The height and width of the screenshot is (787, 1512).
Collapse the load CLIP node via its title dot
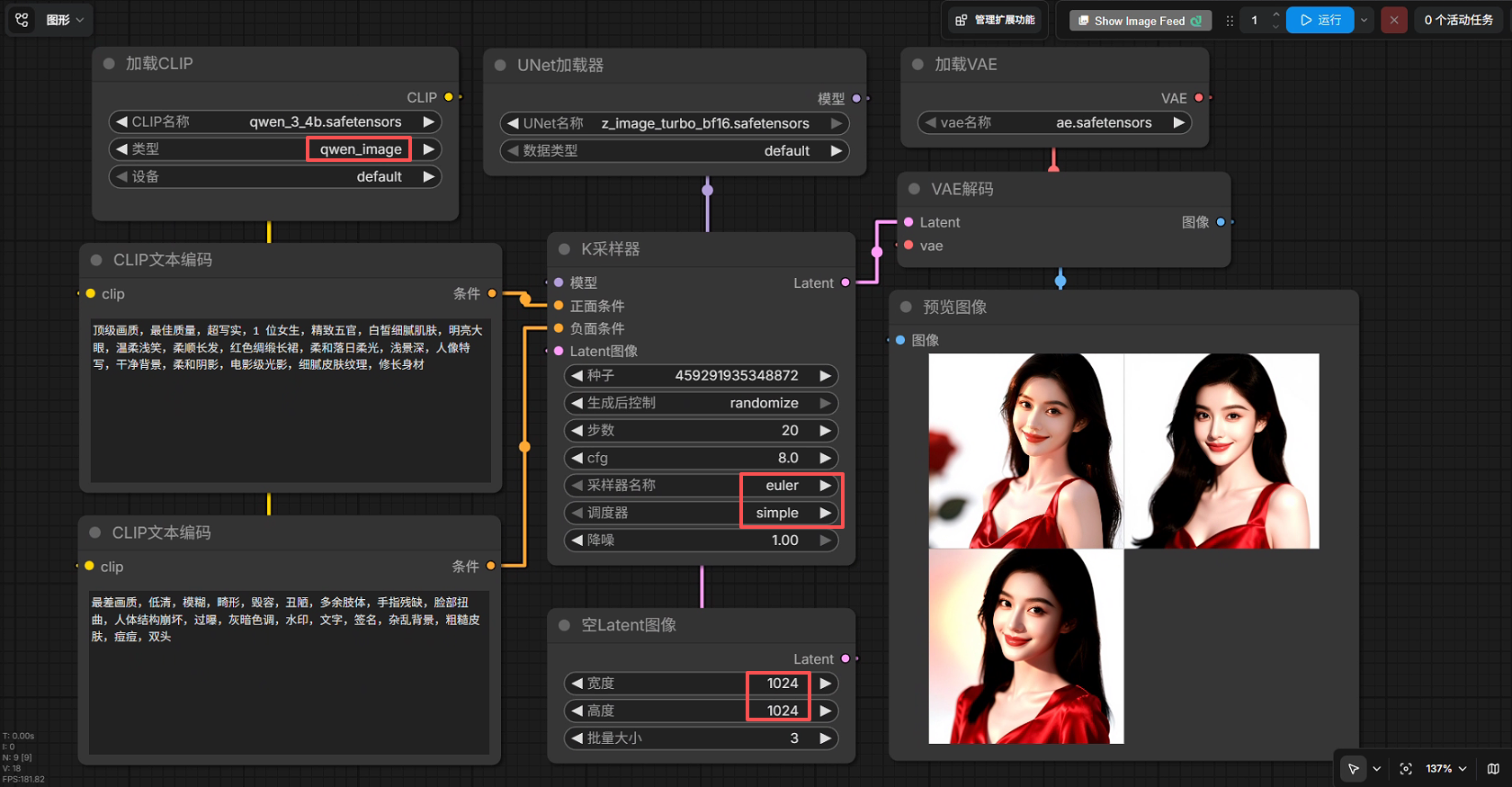109,64
